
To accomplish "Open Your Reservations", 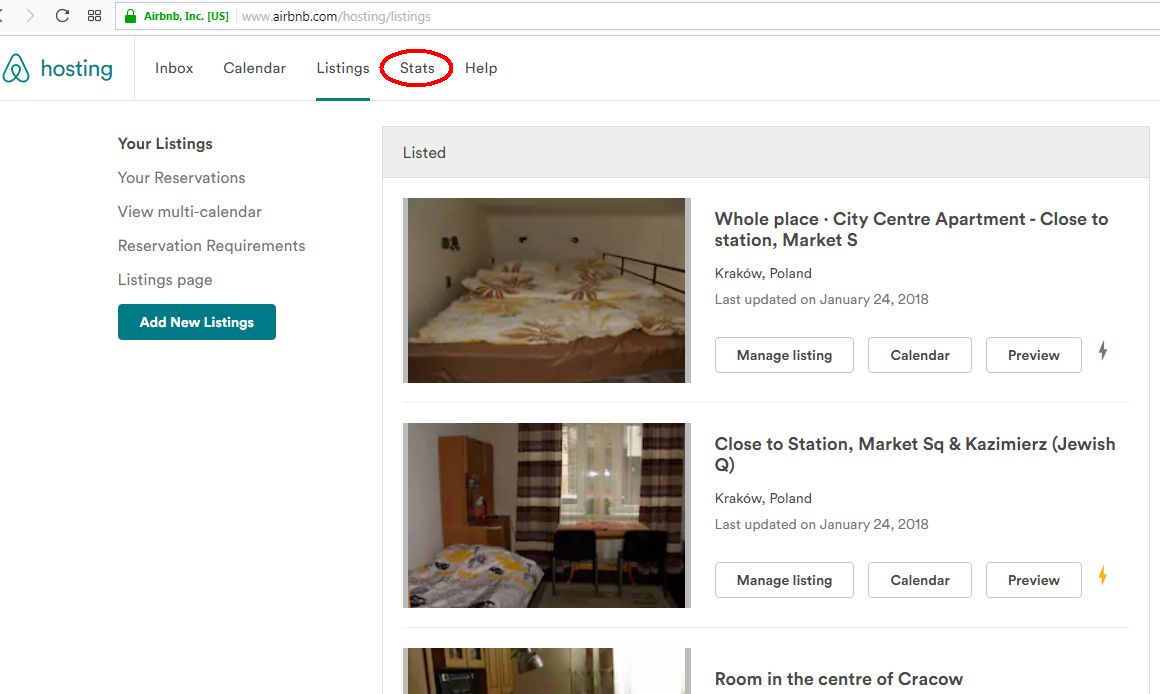I will [181, 177].
